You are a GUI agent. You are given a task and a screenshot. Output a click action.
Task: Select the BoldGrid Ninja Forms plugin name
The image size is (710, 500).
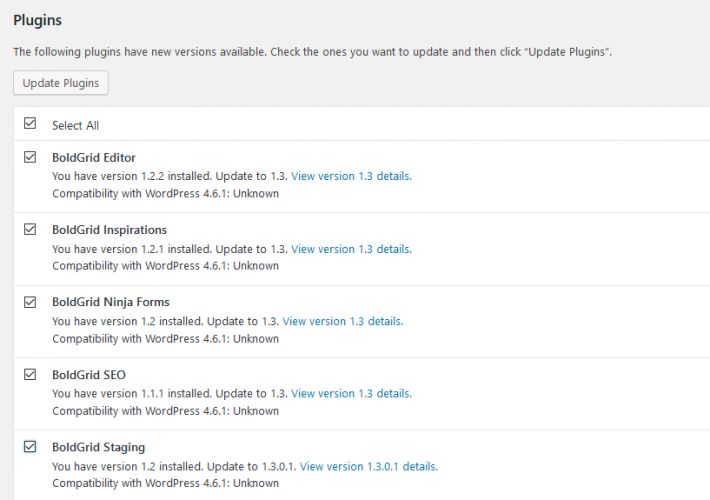pyautogui.click(x=111, y=302)
